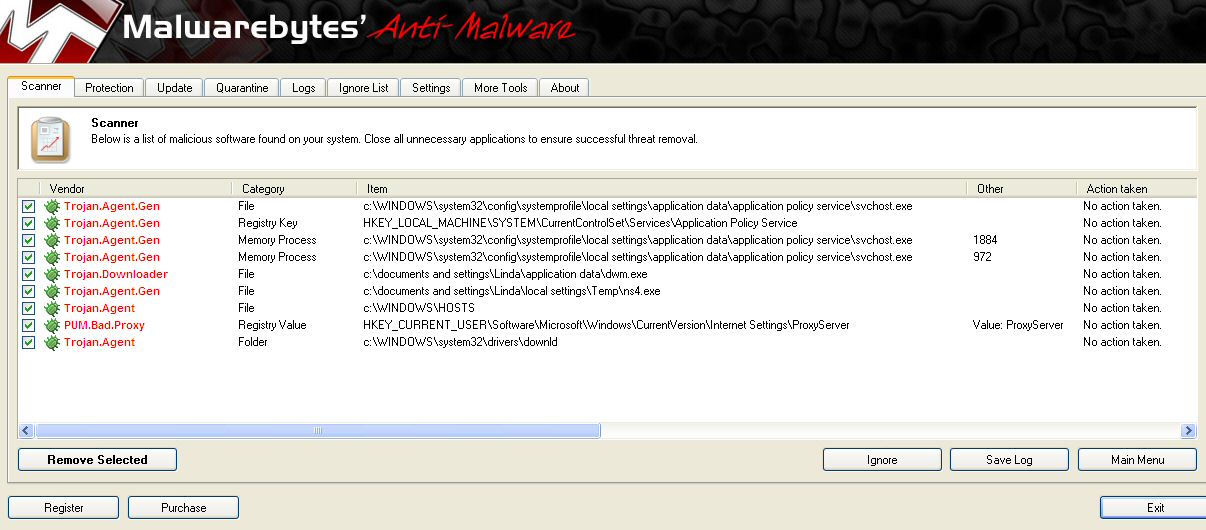This screenshot has width=1206, height=530.
Task: Click the scrollbar right arrow
Action: tap(1189, 431)
